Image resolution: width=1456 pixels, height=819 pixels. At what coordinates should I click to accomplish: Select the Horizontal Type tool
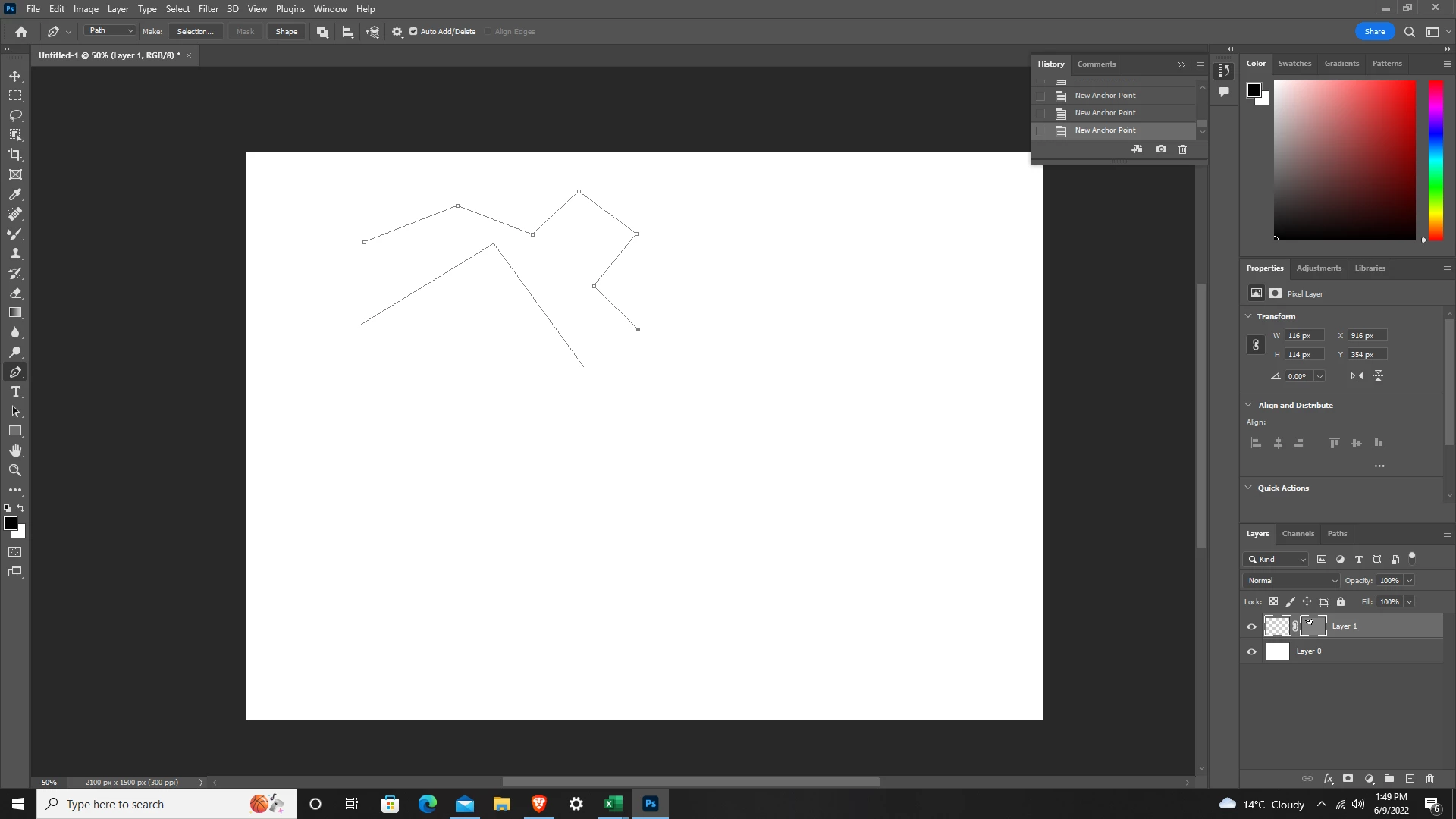tap(15, 391)
